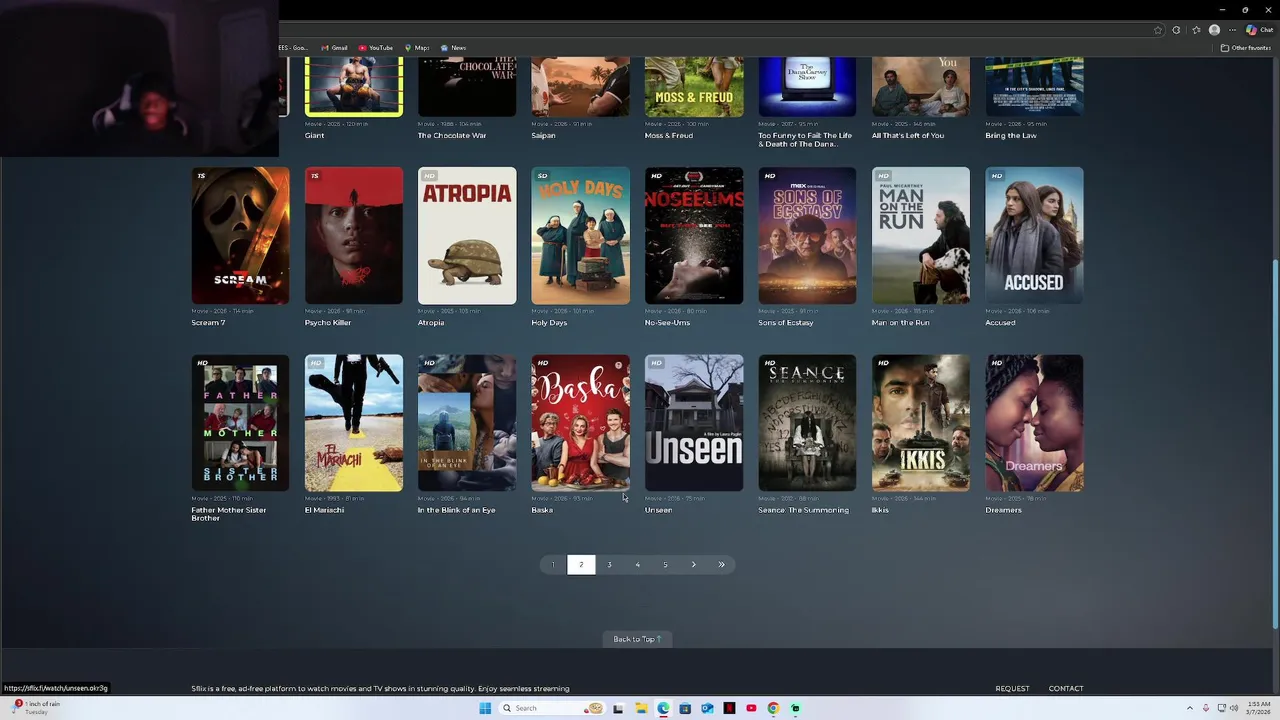1280x720 pixels.
Task: Click the taskbar Search box
Action: click(x=553, y=708)
